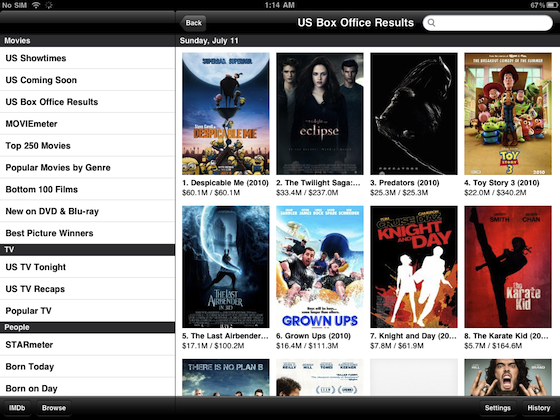Click '4. Toy Story 3 (2010)' title

point(502,183)
